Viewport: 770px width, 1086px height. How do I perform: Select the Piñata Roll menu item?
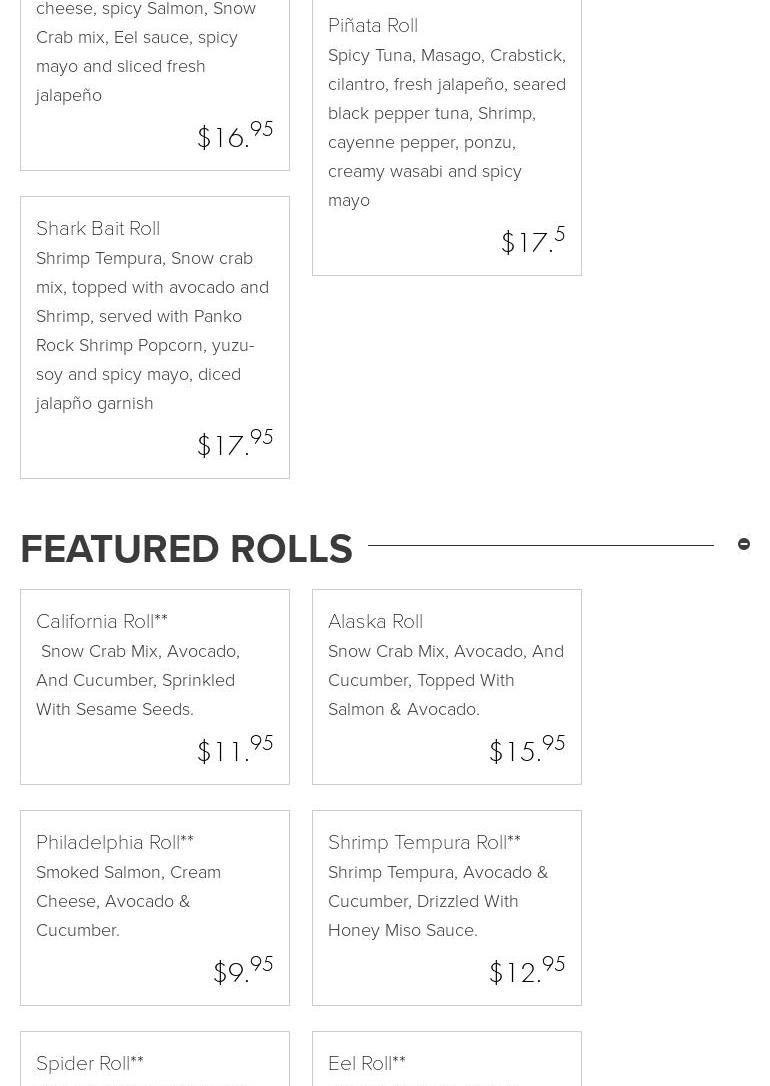pos(373,26)
